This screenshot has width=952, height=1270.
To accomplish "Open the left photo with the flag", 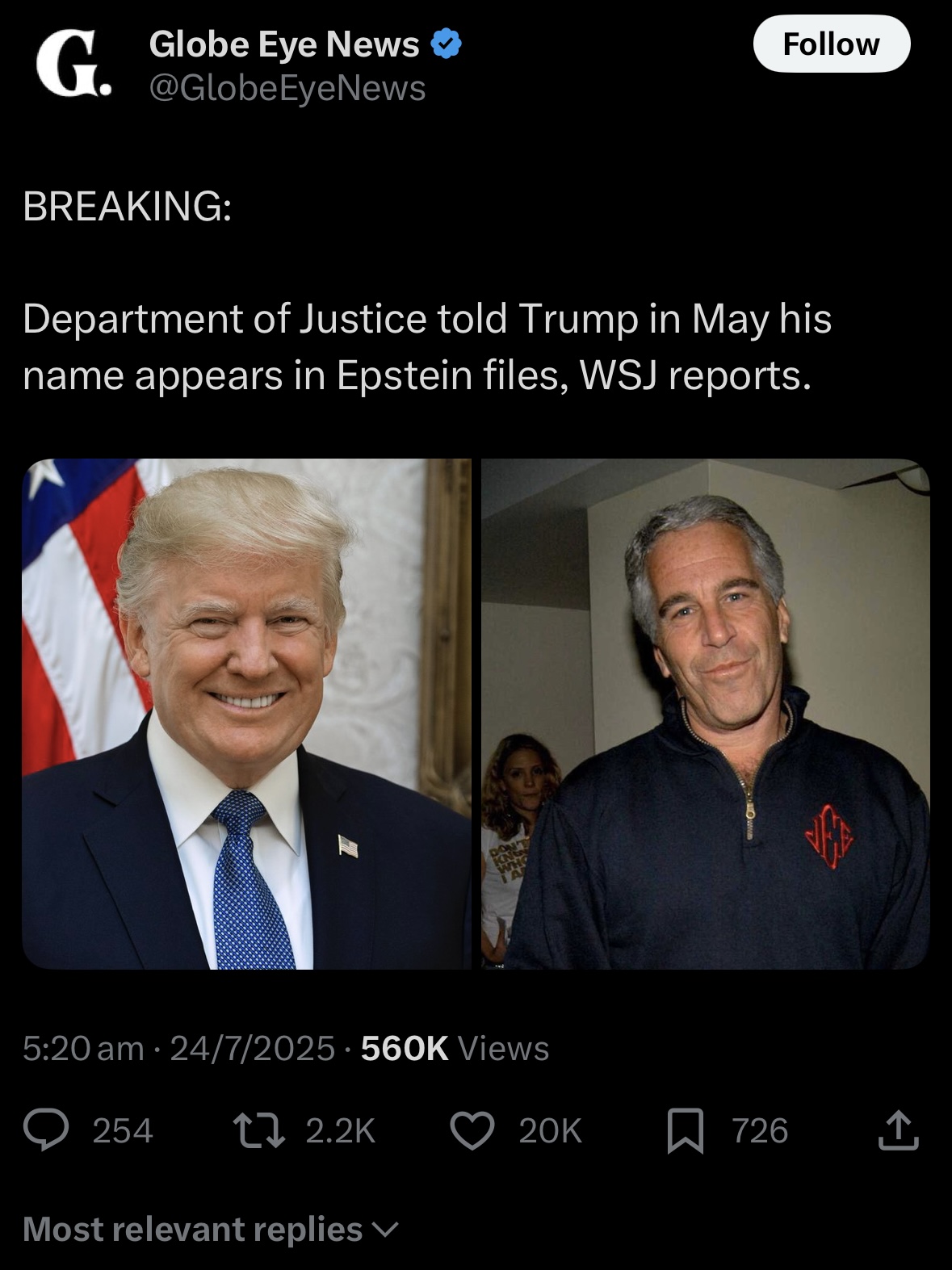I will click(246, 714).
